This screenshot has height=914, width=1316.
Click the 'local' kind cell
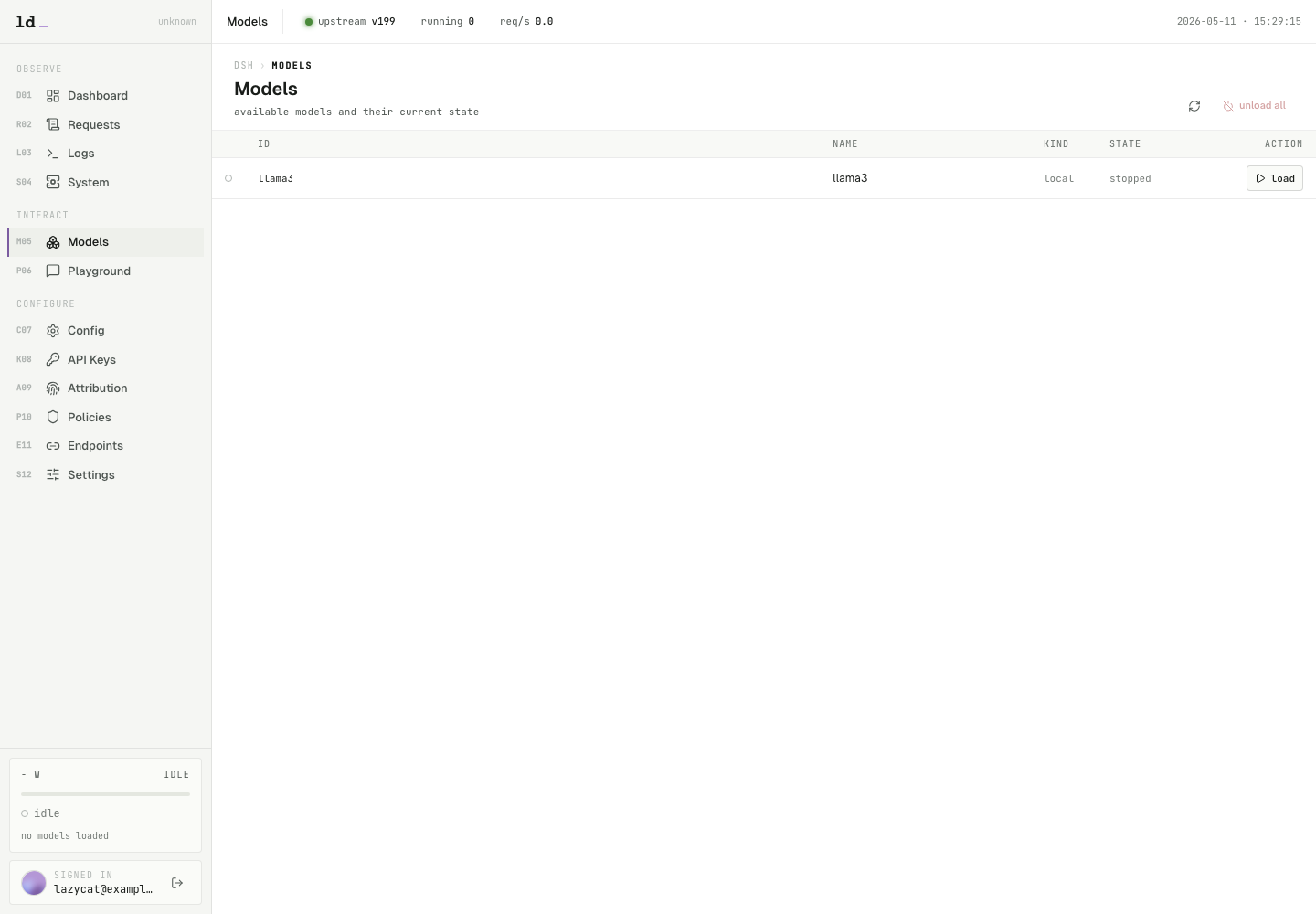click(x=1058, y=179)
